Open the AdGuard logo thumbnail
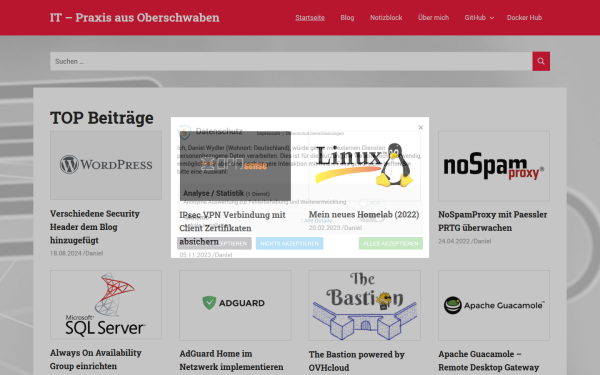The width and height of the screenshot is (600, 375). click(x=235, y=305)
